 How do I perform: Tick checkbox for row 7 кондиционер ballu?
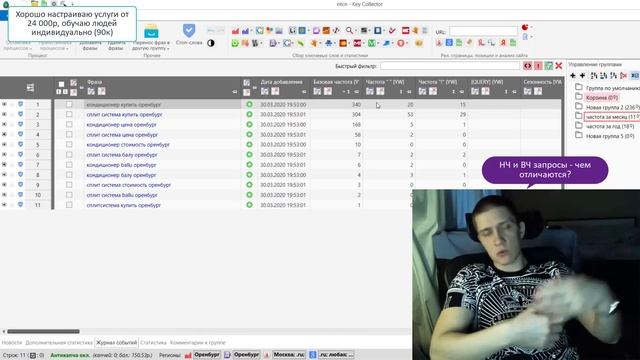tap(69, 164)
